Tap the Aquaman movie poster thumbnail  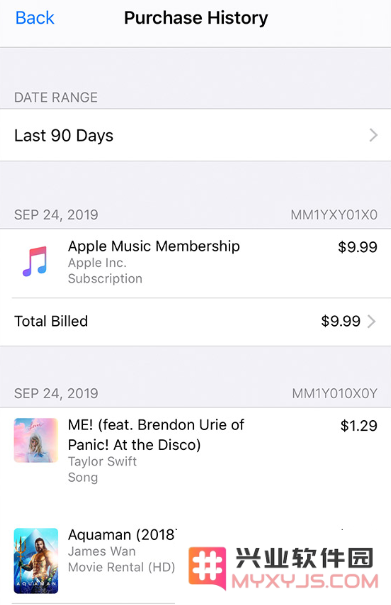pyautogui.click(x=36, y=561)
